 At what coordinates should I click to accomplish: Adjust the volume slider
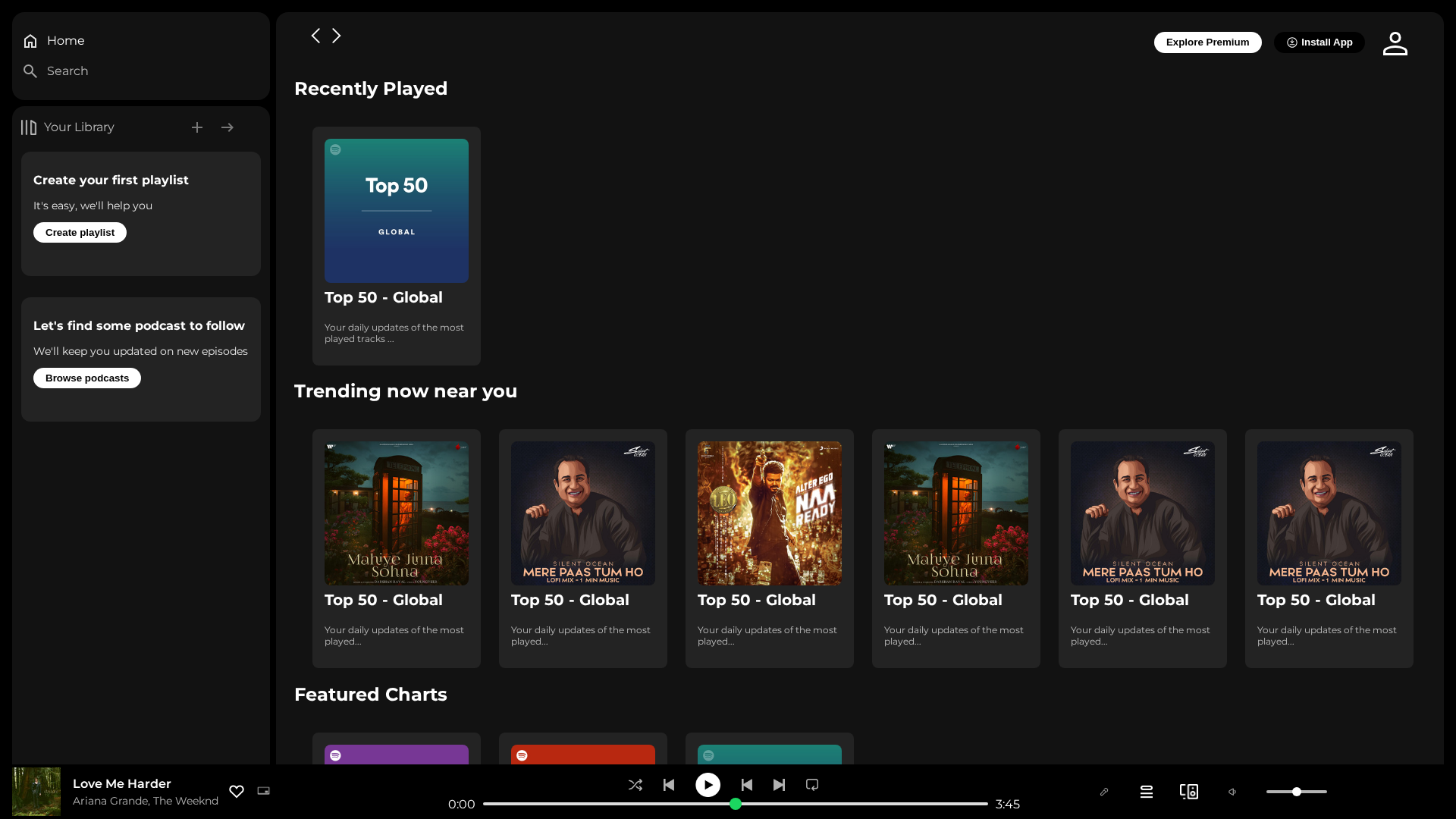tap(1297, 792)
